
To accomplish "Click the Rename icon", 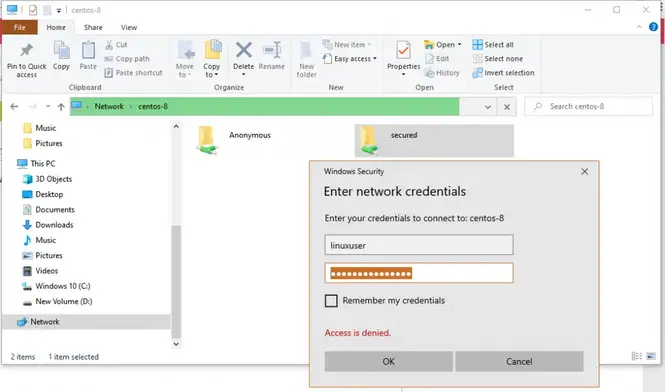I will (x=272, y=50).
